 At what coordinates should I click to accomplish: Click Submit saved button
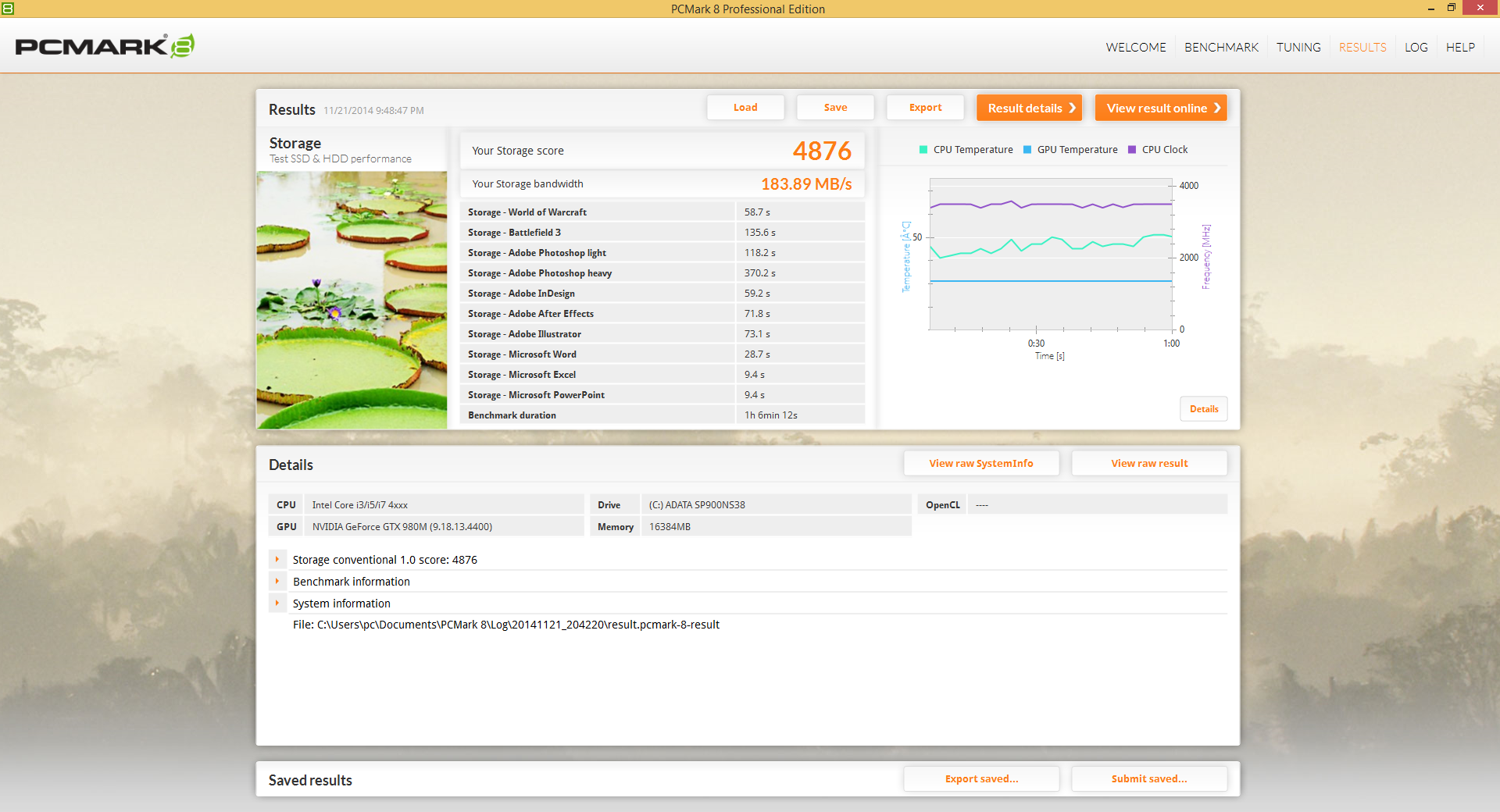(1149, 778)
